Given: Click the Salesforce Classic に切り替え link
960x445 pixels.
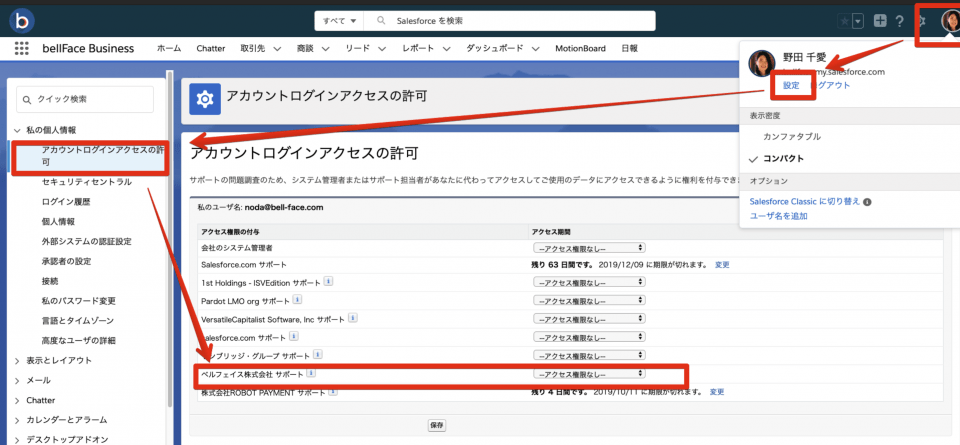Looking at the screenshot, I should (x=804, y=201).
